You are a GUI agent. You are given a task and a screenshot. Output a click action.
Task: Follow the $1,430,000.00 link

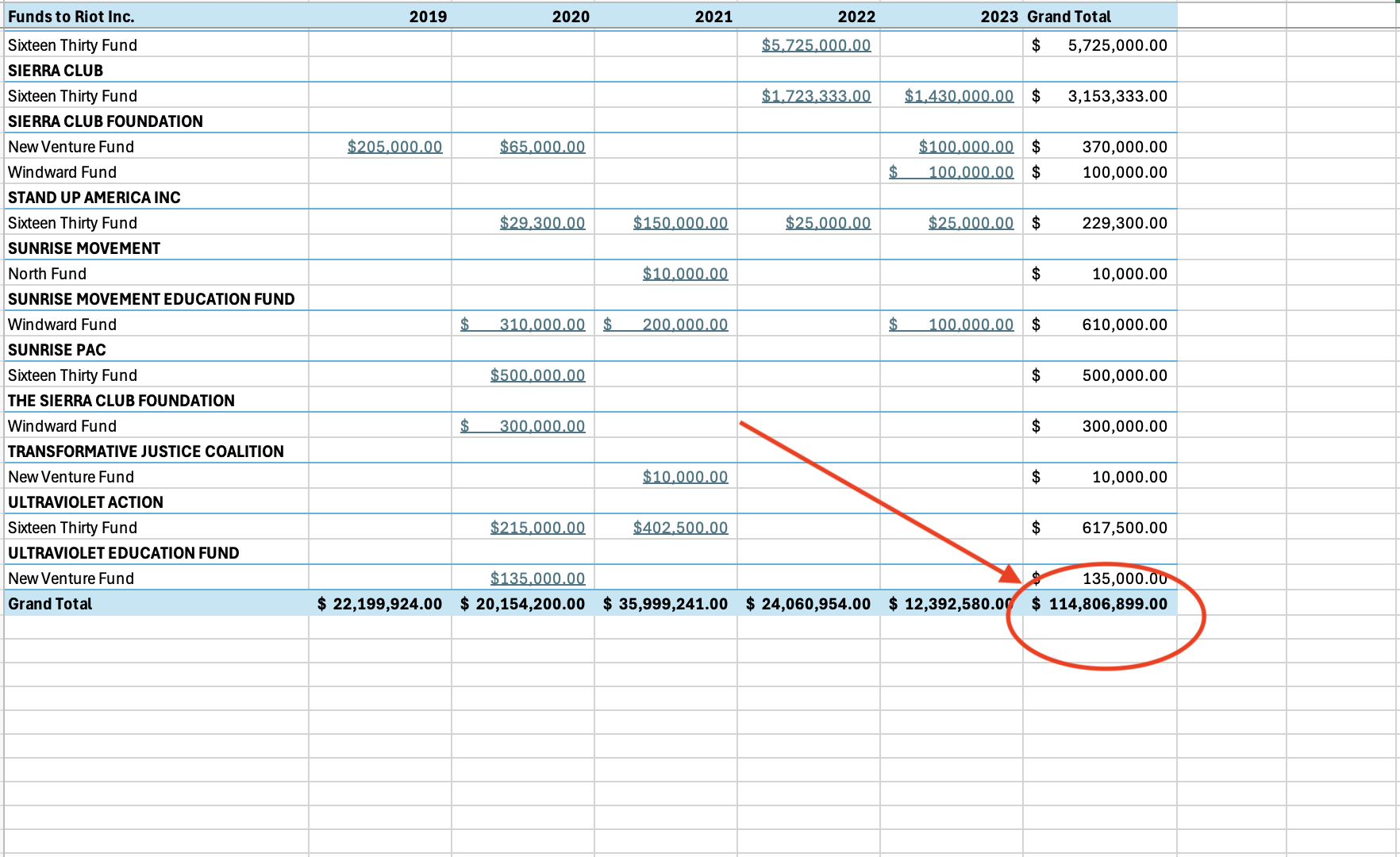tap(959, 96)
